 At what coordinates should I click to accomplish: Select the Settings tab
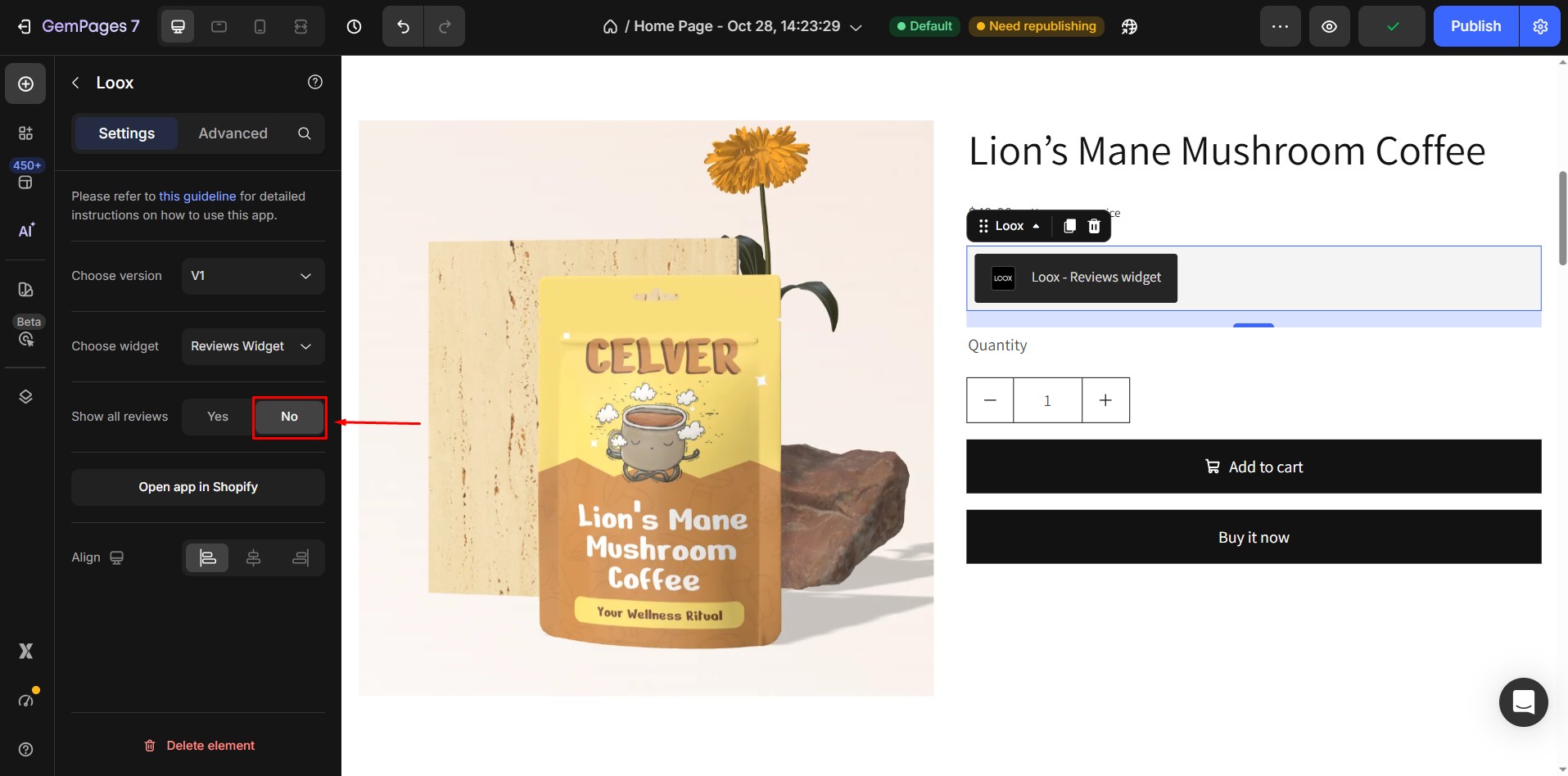coord(126,133)
